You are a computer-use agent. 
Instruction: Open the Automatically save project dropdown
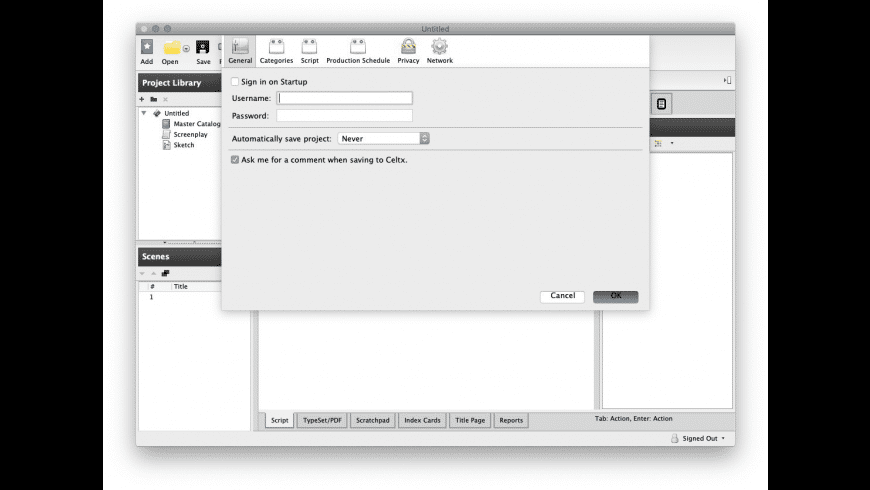[383, 138]
